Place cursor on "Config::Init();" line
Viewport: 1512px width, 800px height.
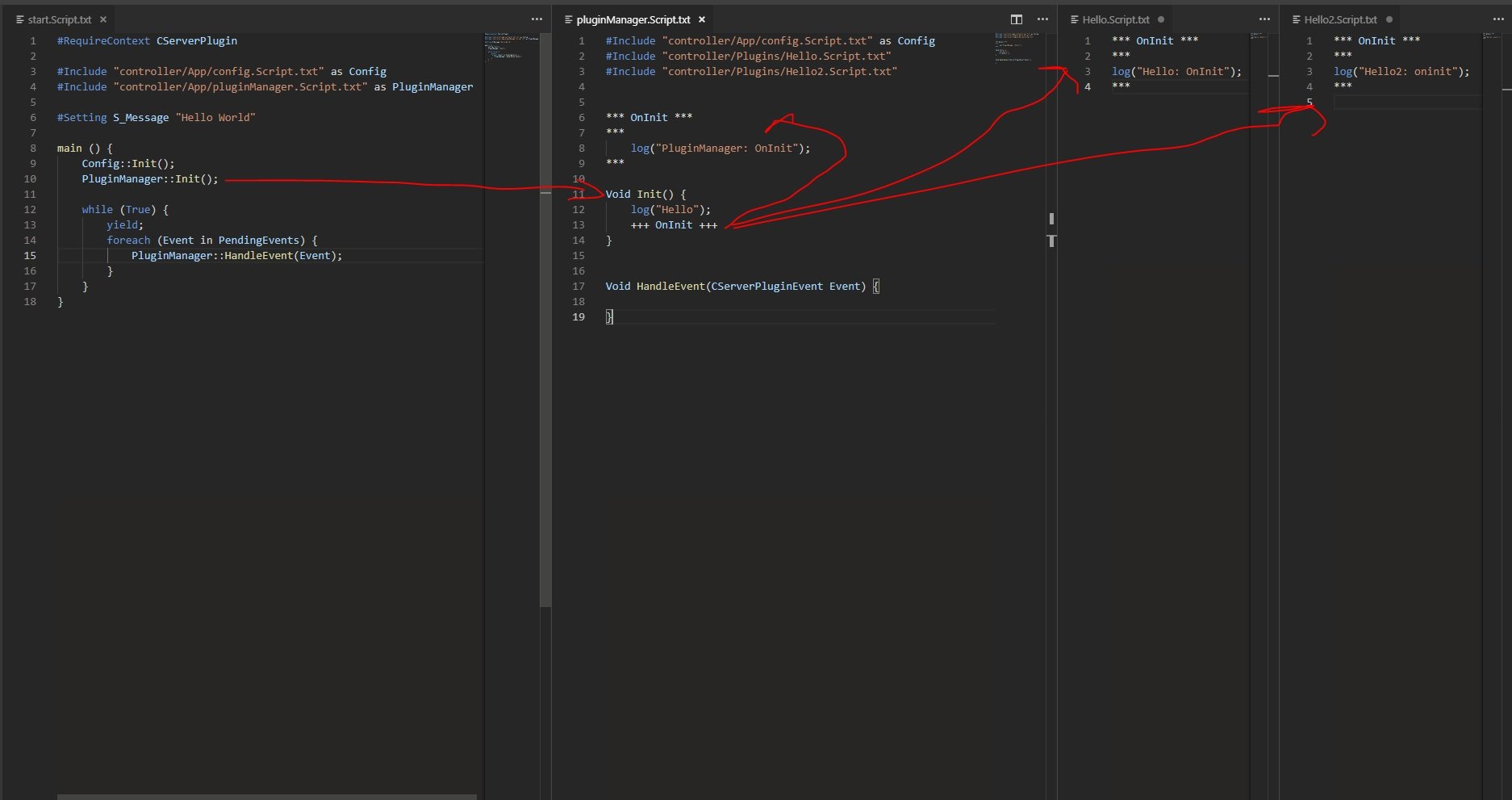[x=128, y=163]
